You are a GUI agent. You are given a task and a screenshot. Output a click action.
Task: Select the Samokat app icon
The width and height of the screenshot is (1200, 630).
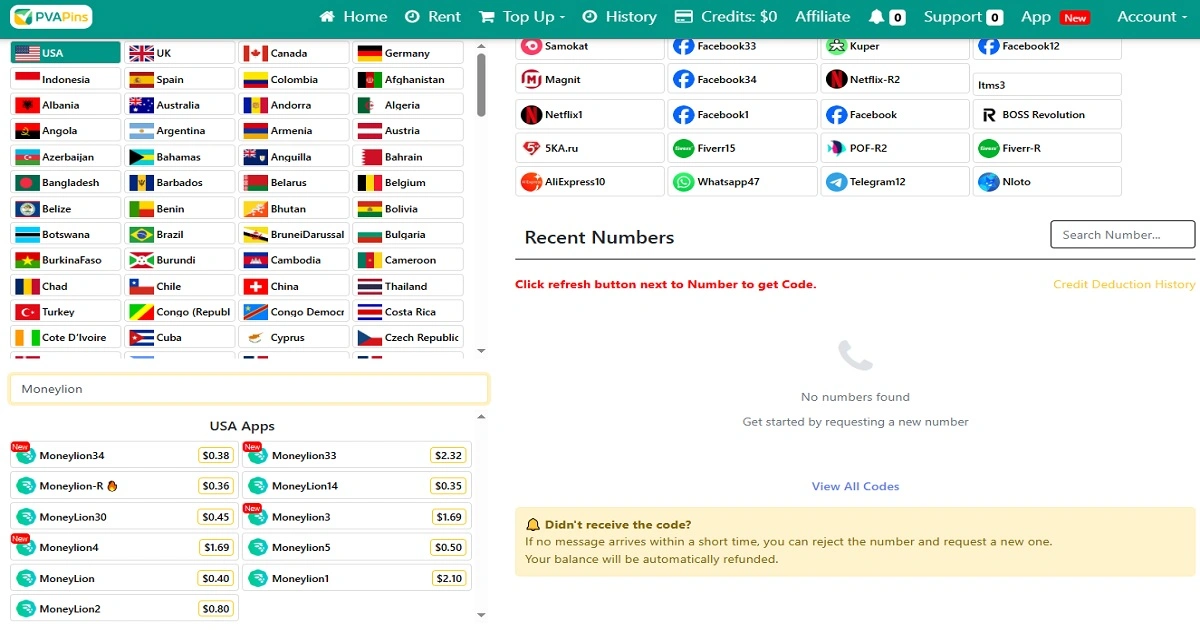click(x=531, y=46)
